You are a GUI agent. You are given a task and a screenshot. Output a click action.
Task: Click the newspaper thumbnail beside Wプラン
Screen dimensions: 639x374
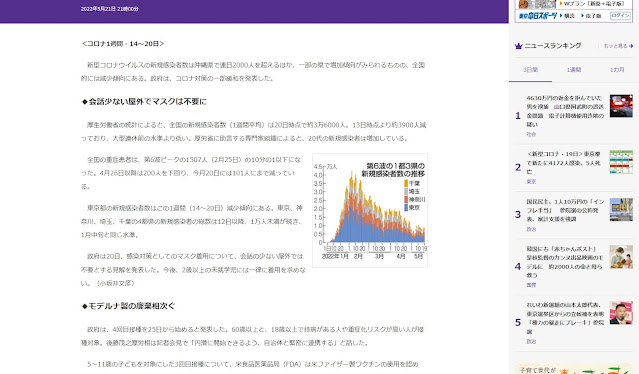pos(537,4)
